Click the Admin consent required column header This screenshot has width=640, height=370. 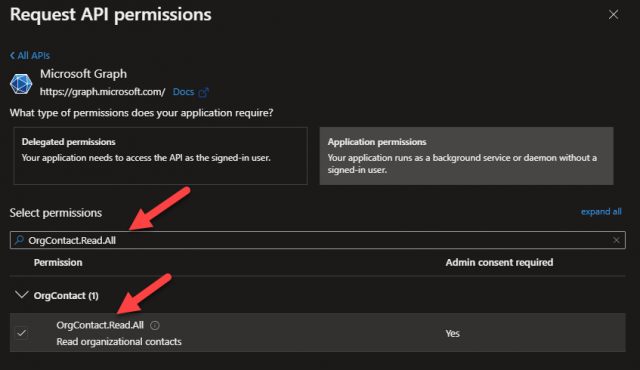[x=499, y=262]
